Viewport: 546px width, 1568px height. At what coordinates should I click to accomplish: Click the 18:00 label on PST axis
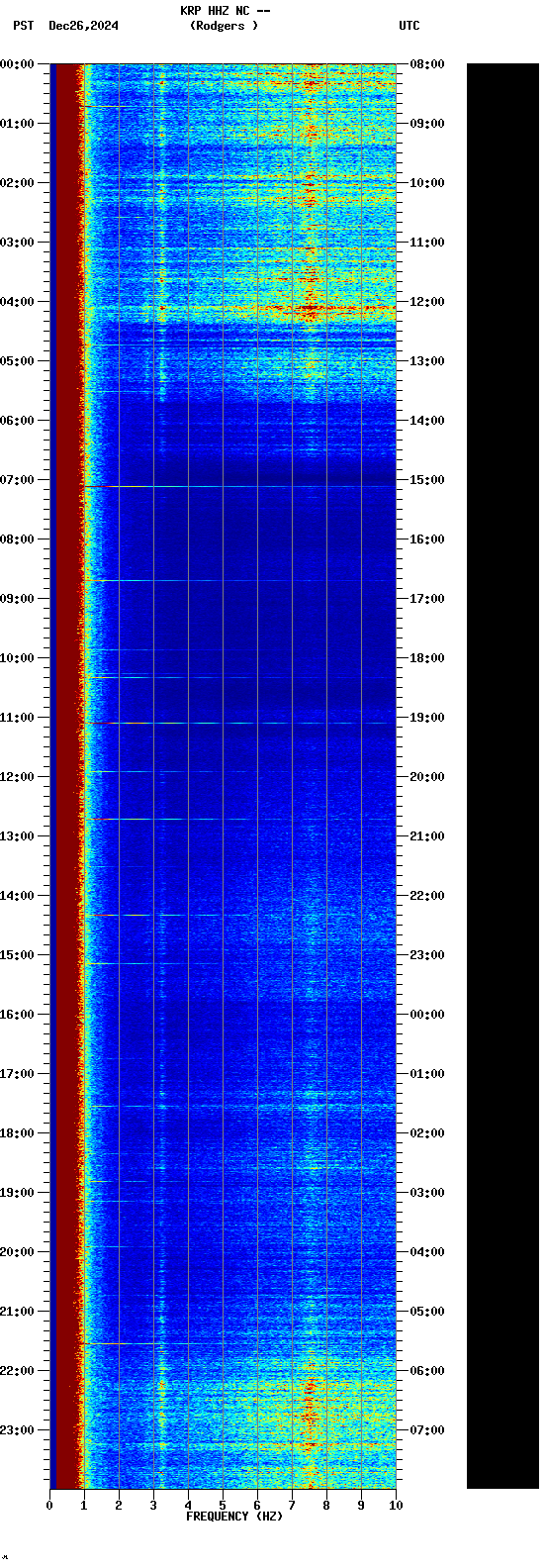coord(17,1133)
